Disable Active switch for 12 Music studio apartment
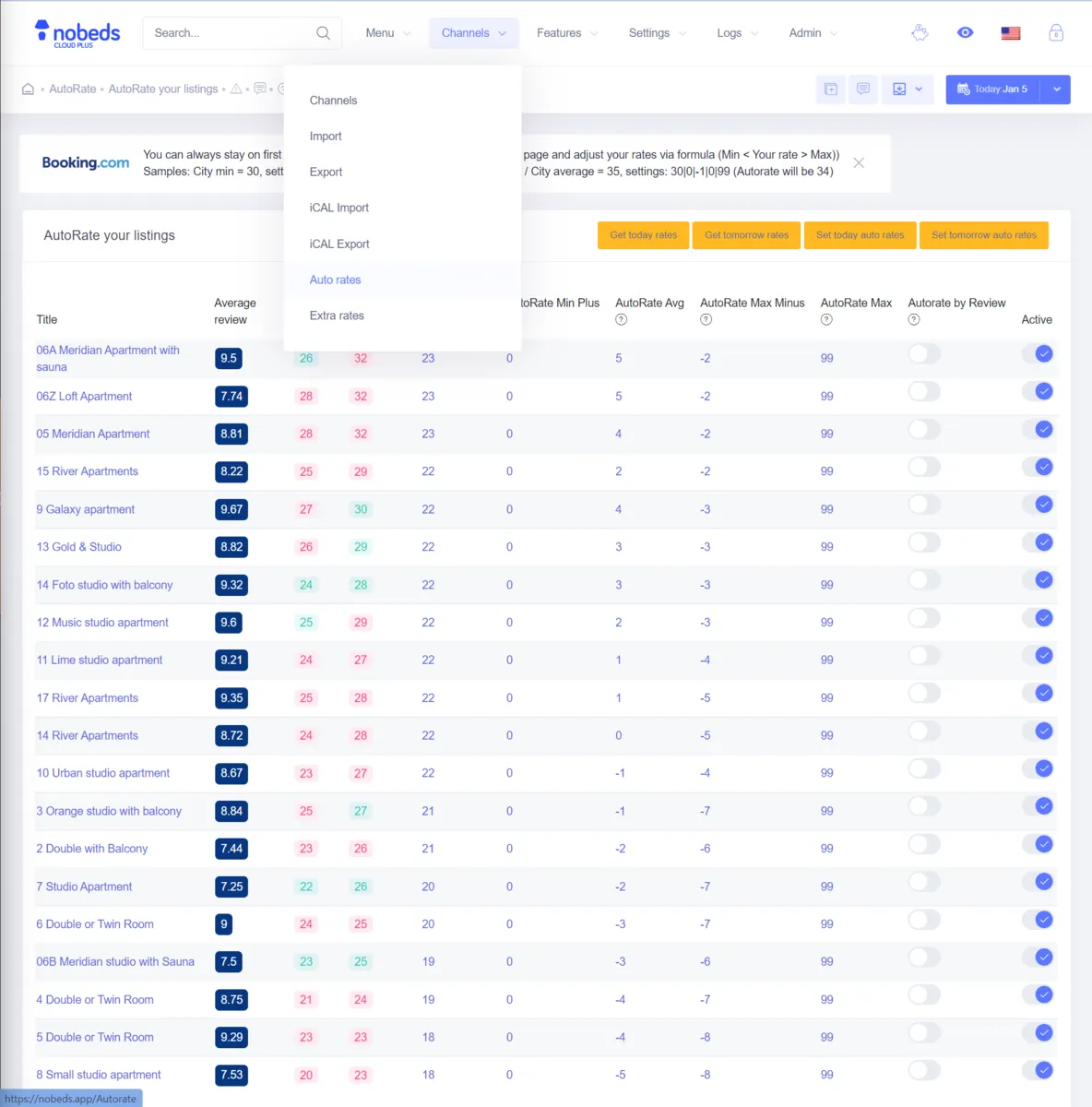The image size is (1092, 1107). tap(1038, 618)
